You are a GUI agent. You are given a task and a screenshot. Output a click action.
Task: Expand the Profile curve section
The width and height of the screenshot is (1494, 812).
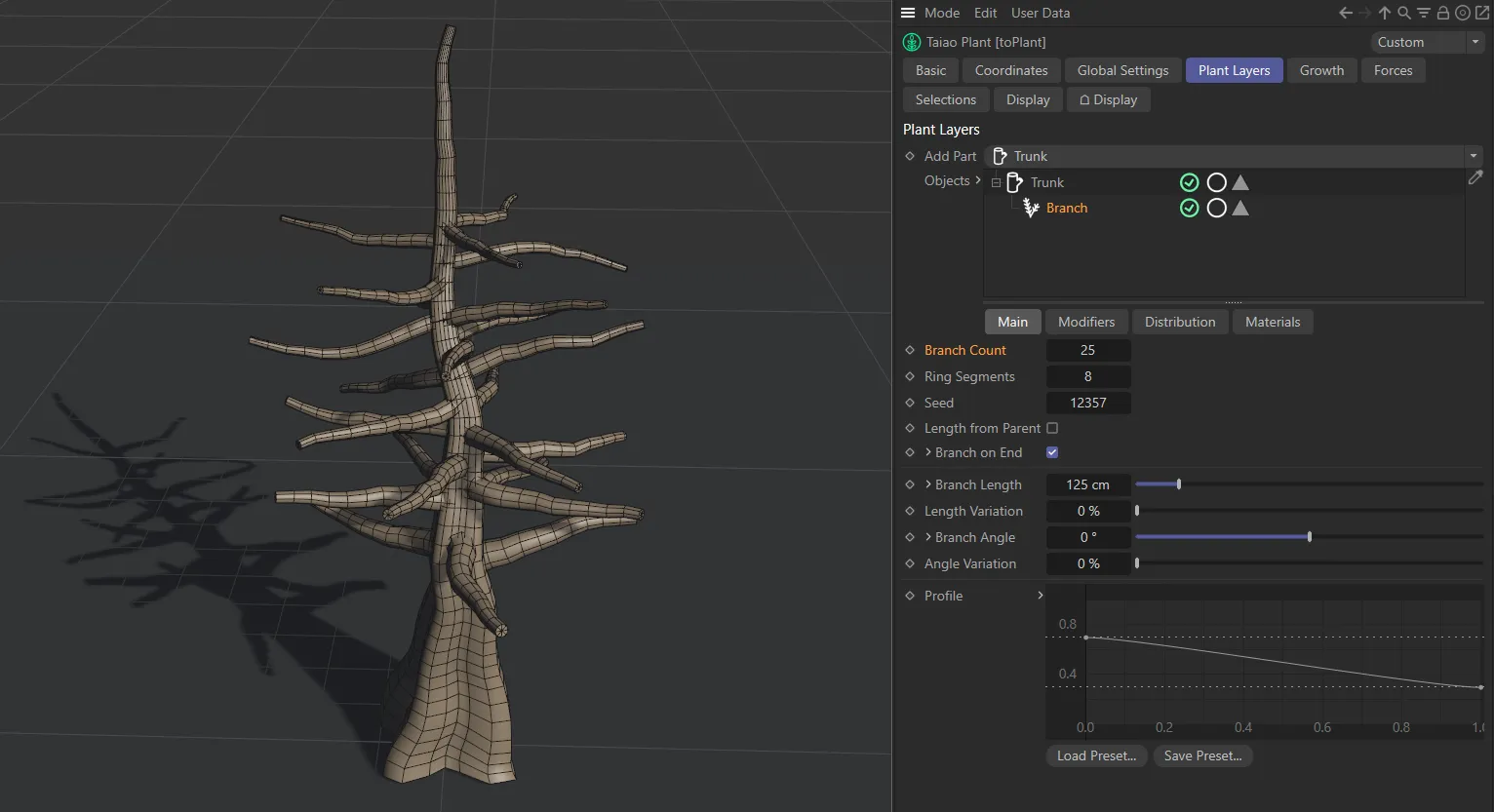point(1040,596)
